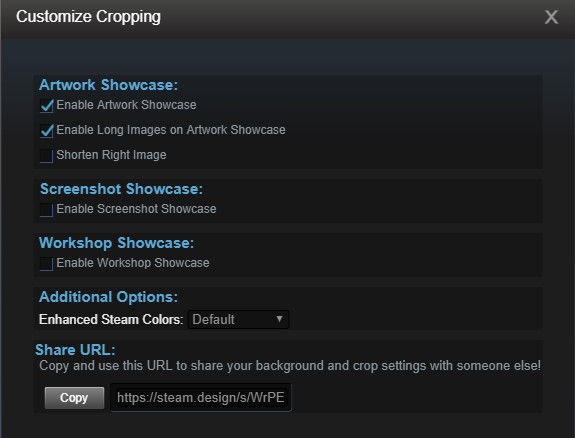The image size is (575, 438).
Task: Click the Copy button
Action: (74, 398)
